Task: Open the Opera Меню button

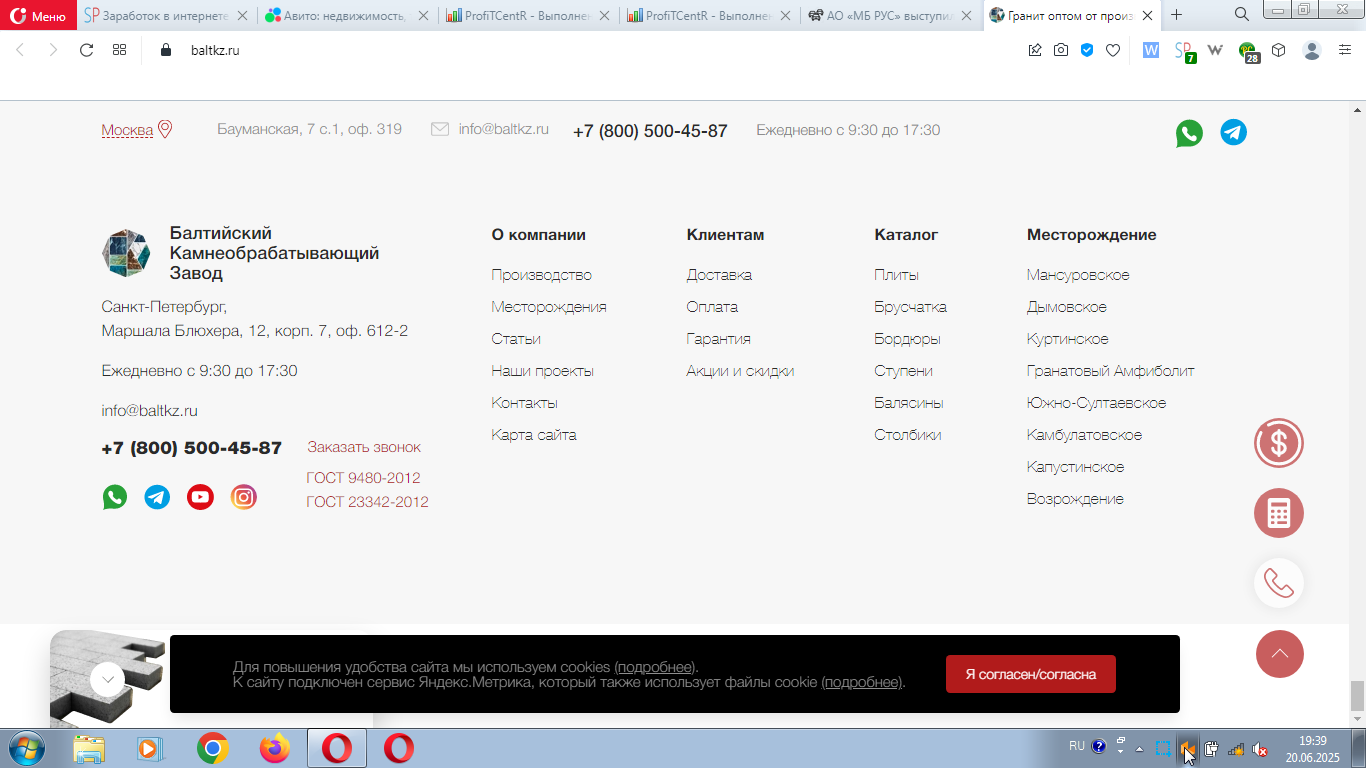Action: pyautogui.click(x=38, y=15)
